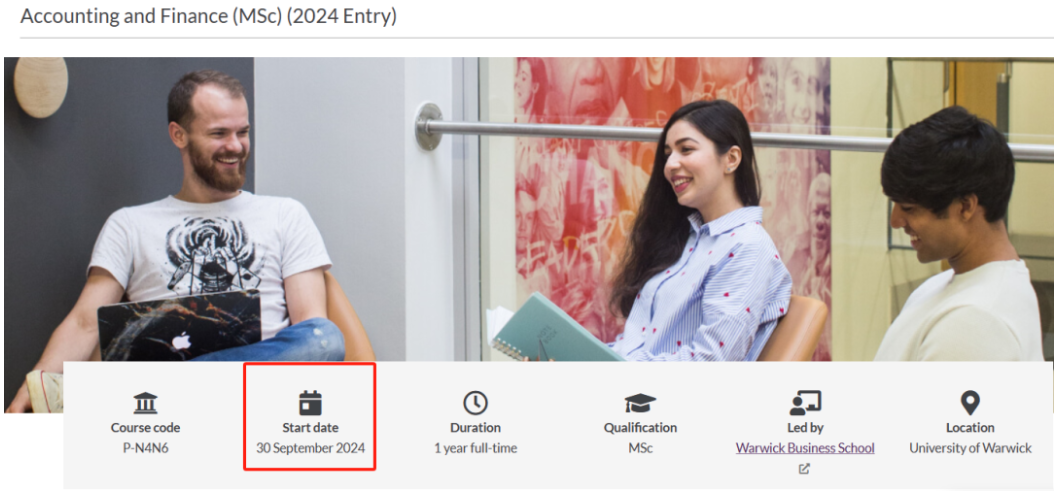Viewport: 1055px width, 491px height.
Task: Click the Start date calendar icon
Action: (310, 403)
